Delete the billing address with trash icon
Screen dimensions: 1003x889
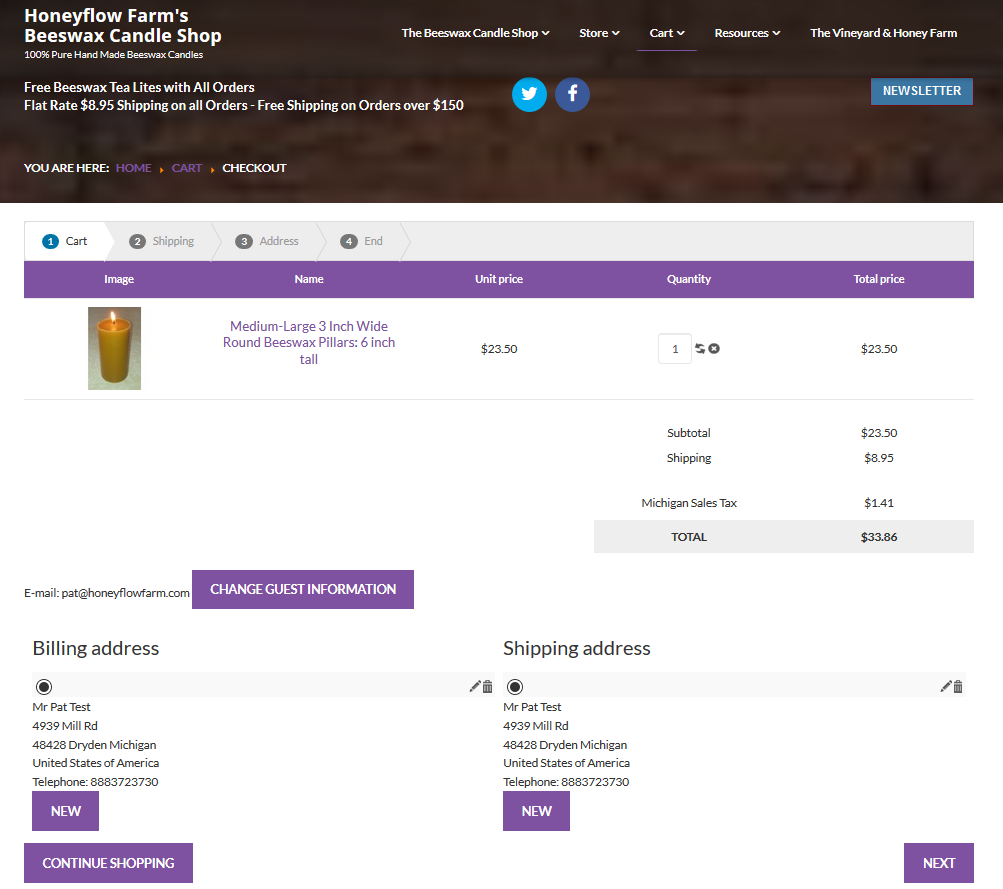[487, 686]
